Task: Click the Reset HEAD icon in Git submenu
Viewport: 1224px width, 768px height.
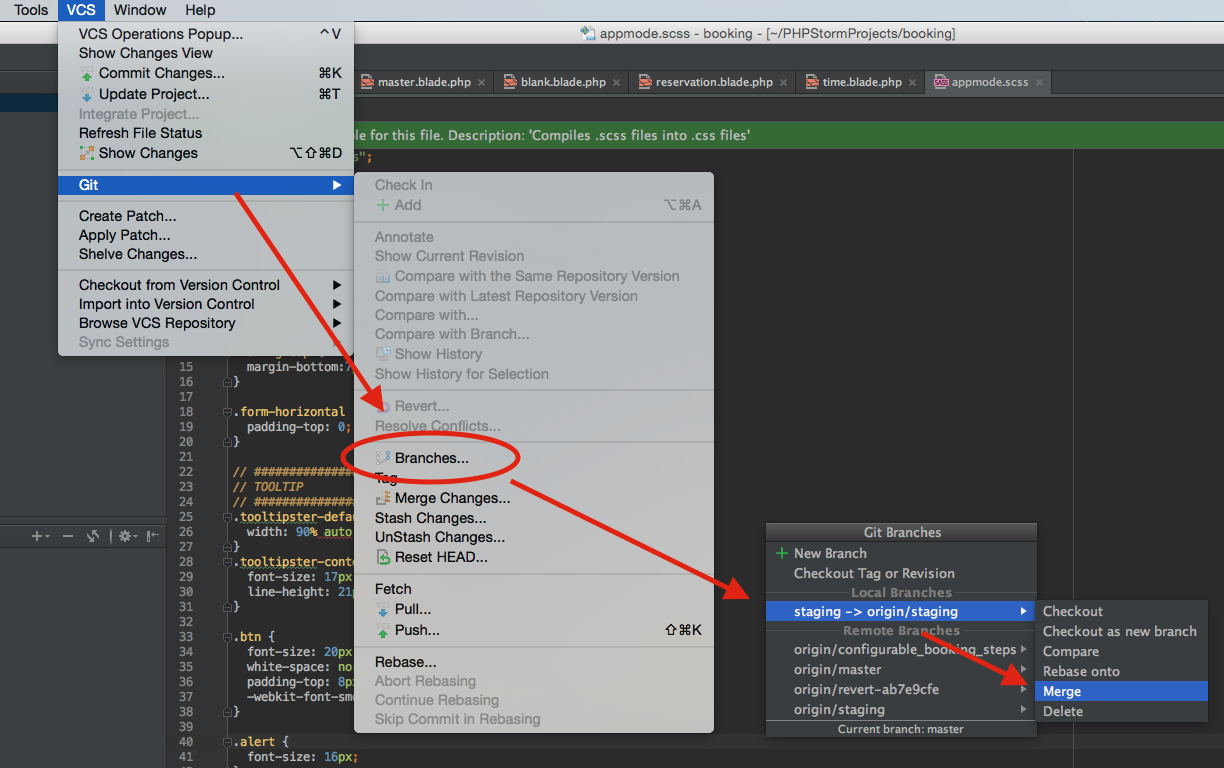Action: click(x=383, y=557)
